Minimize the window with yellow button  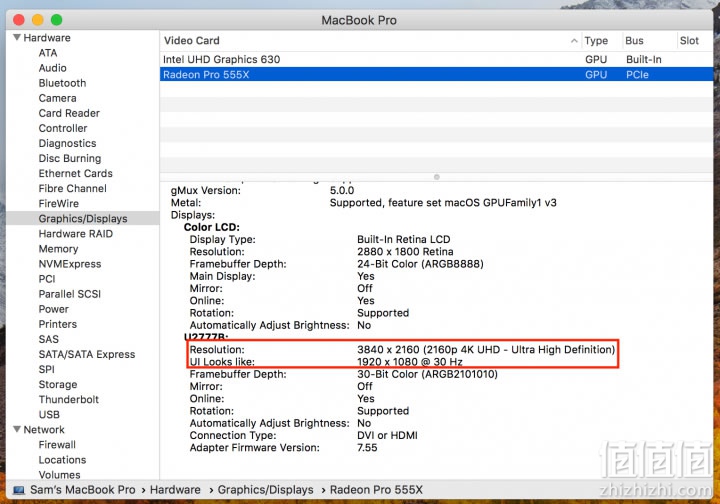[38, 20]
